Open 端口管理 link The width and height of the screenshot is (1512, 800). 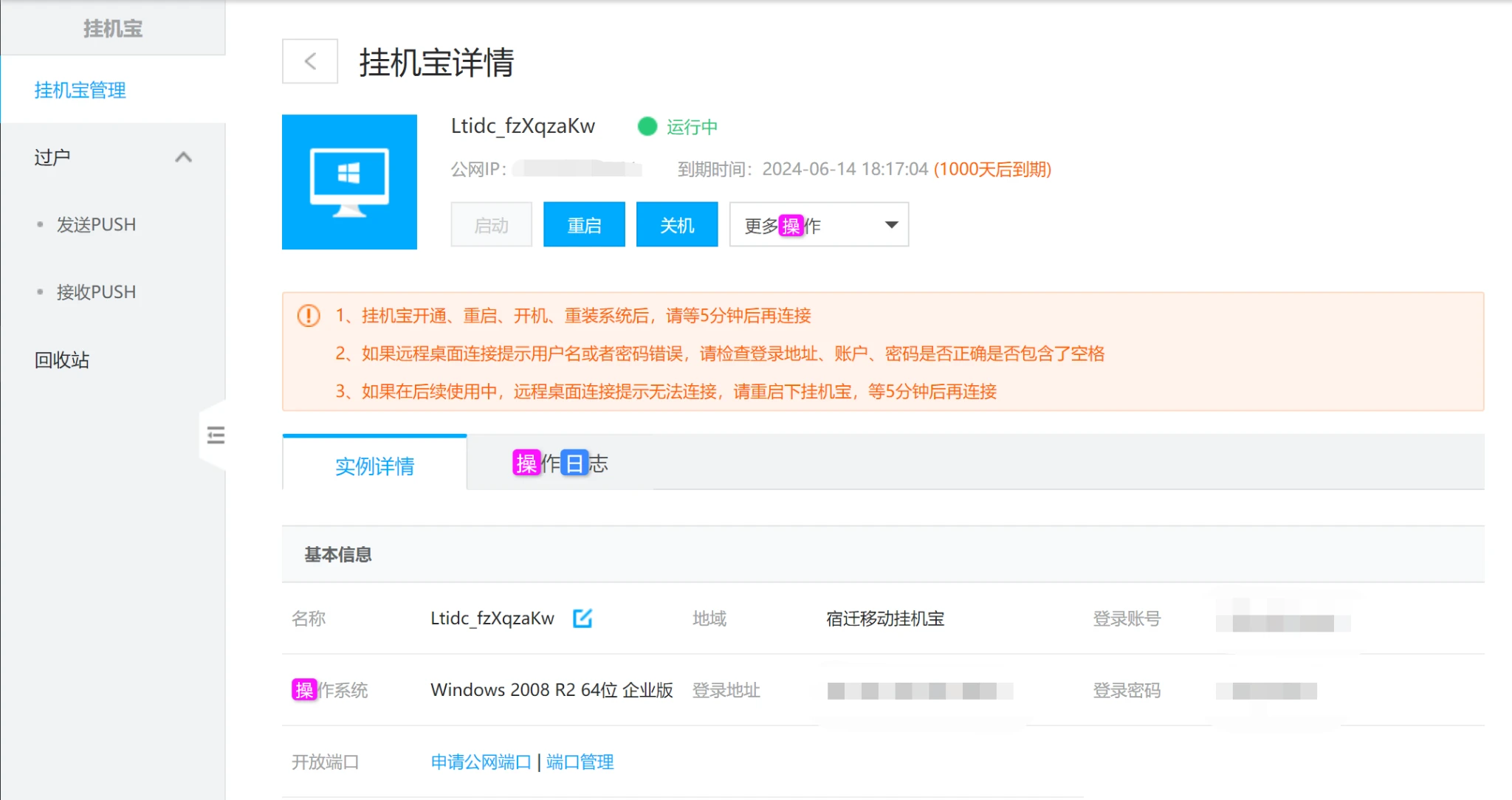pos(580,762)
